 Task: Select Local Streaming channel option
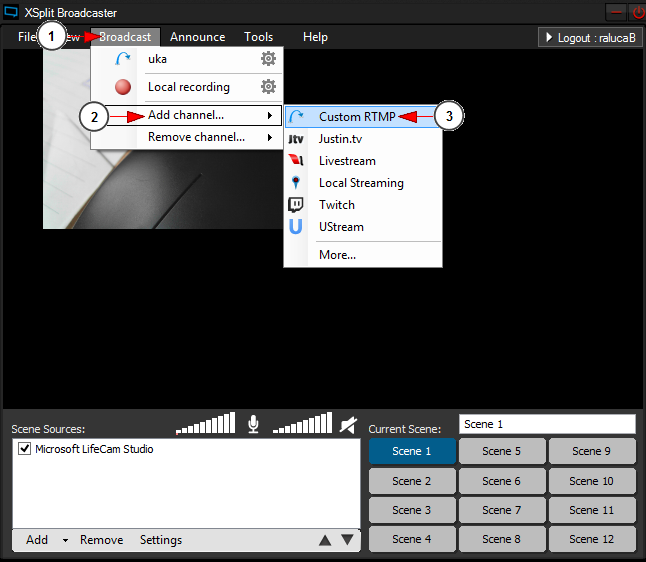point(363,183)
